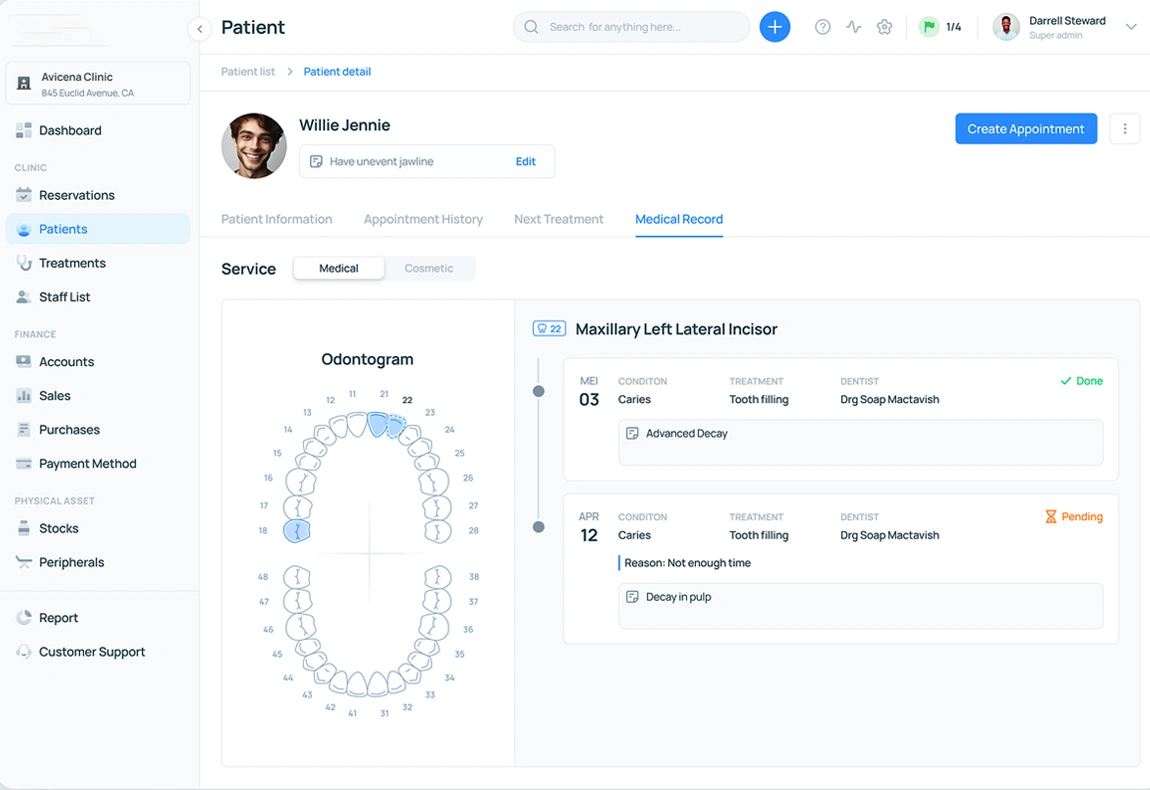Open the Dashboard from the sidebar
This screenshot has height=790, width=1150.
(70, 130)
